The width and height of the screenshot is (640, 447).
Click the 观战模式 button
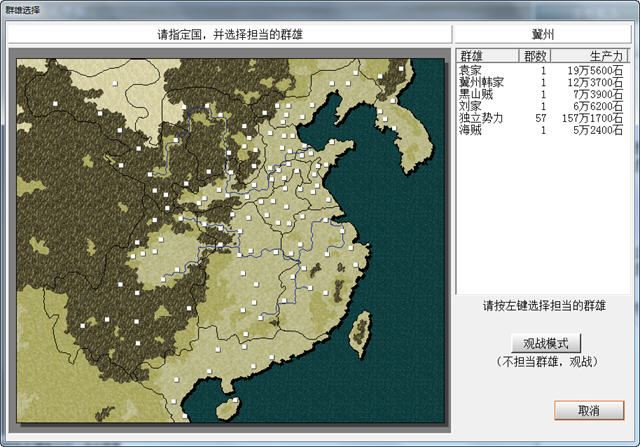point(546,343)
